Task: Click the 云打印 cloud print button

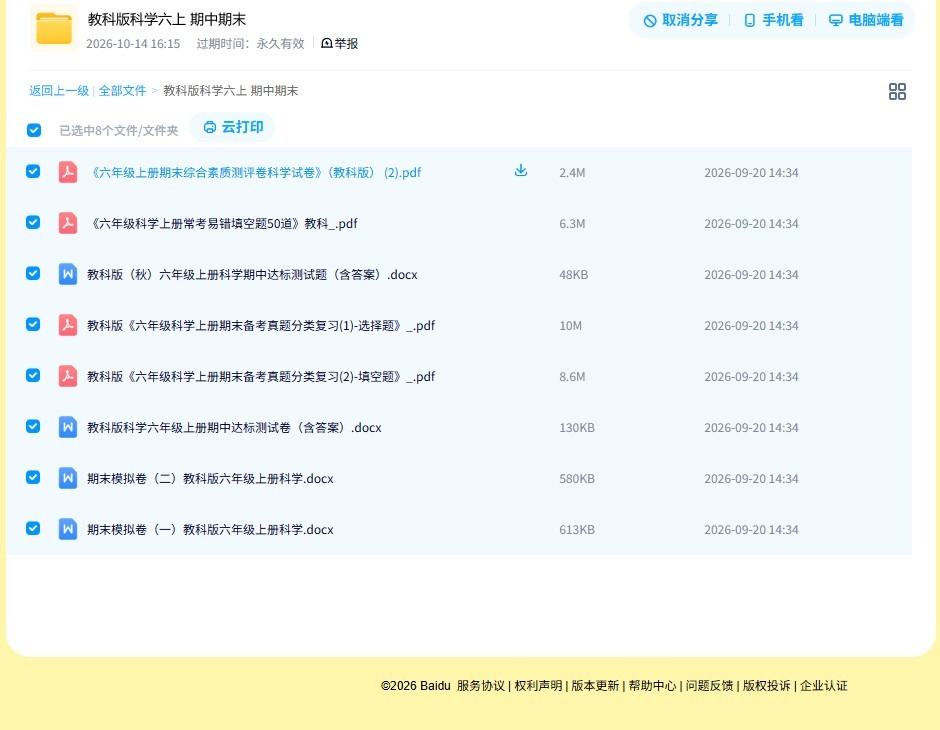Action: [233, 127]
